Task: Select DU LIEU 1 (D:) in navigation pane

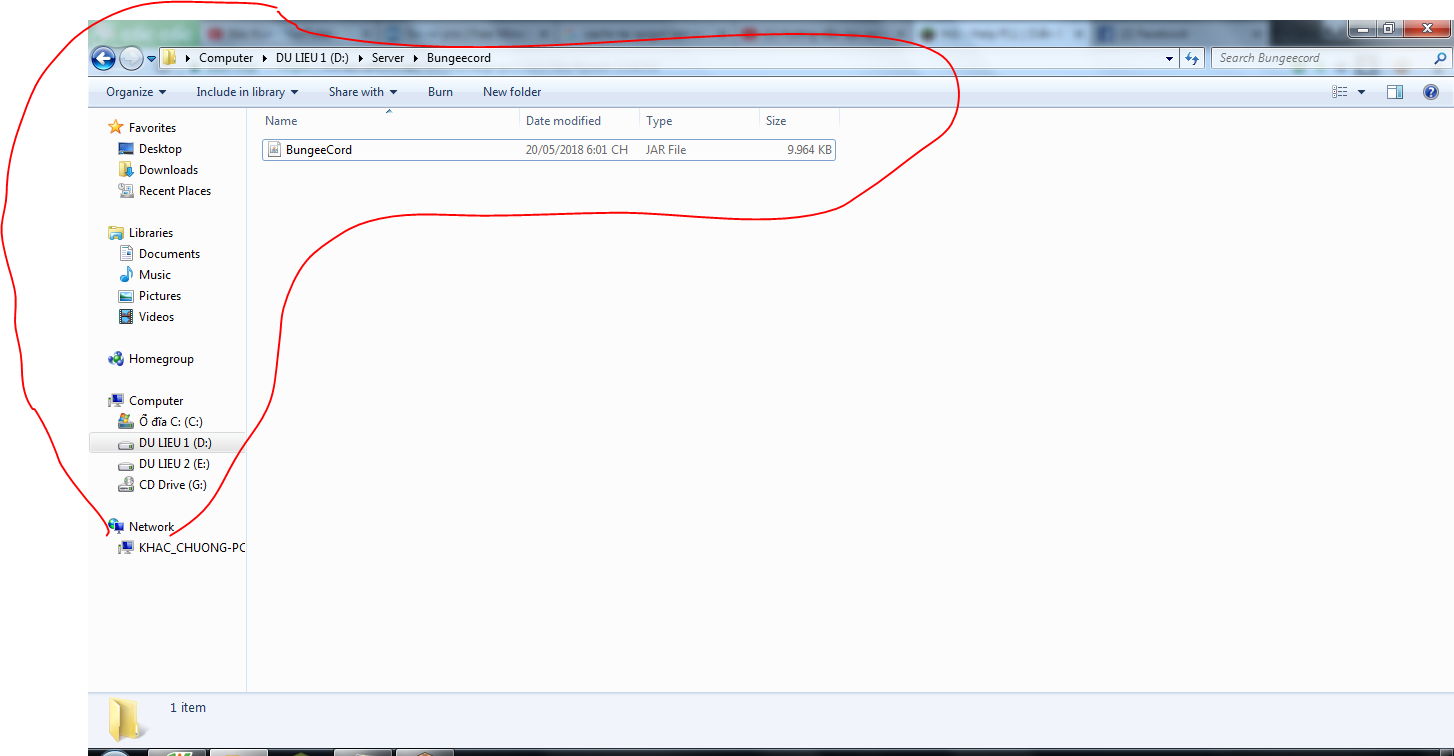Action: (175, 443)
